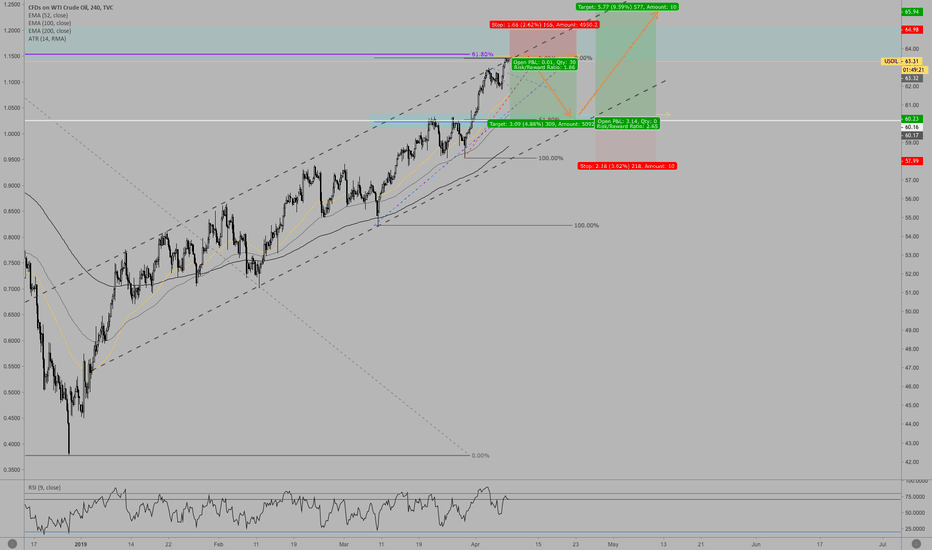Select the green Target 5.77 (9.59%) label
932x550 pixels.
click(627, 7)
